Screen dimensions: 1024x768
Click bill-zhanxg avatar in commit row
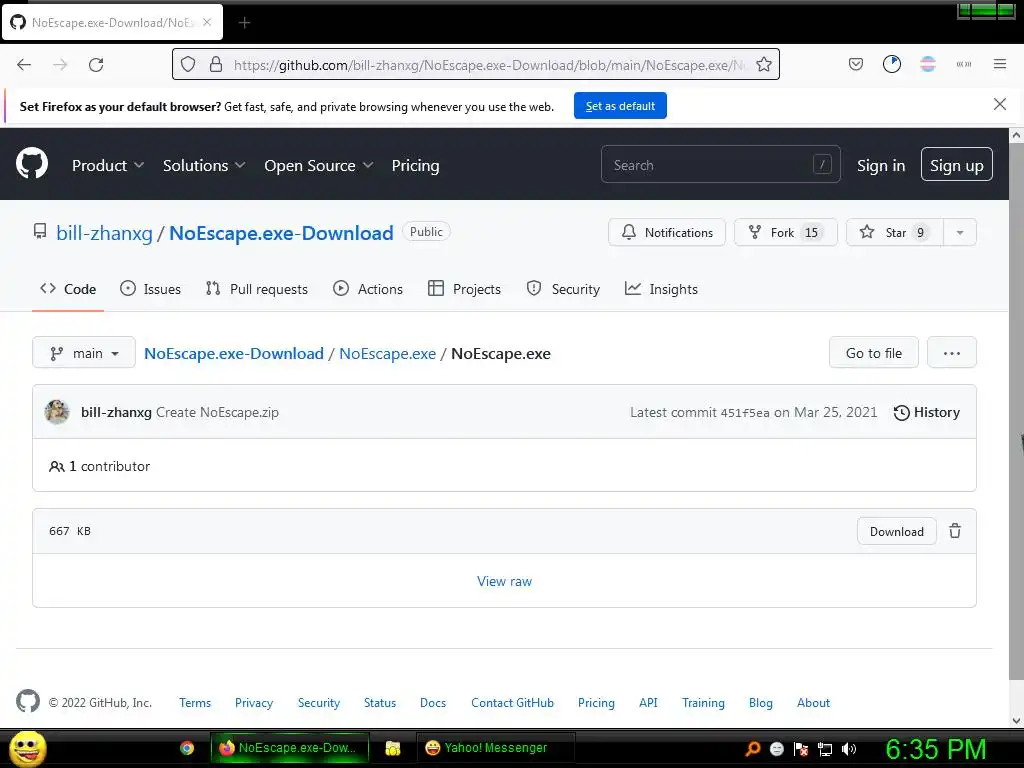pyautogui.click(x=57, y=412)
